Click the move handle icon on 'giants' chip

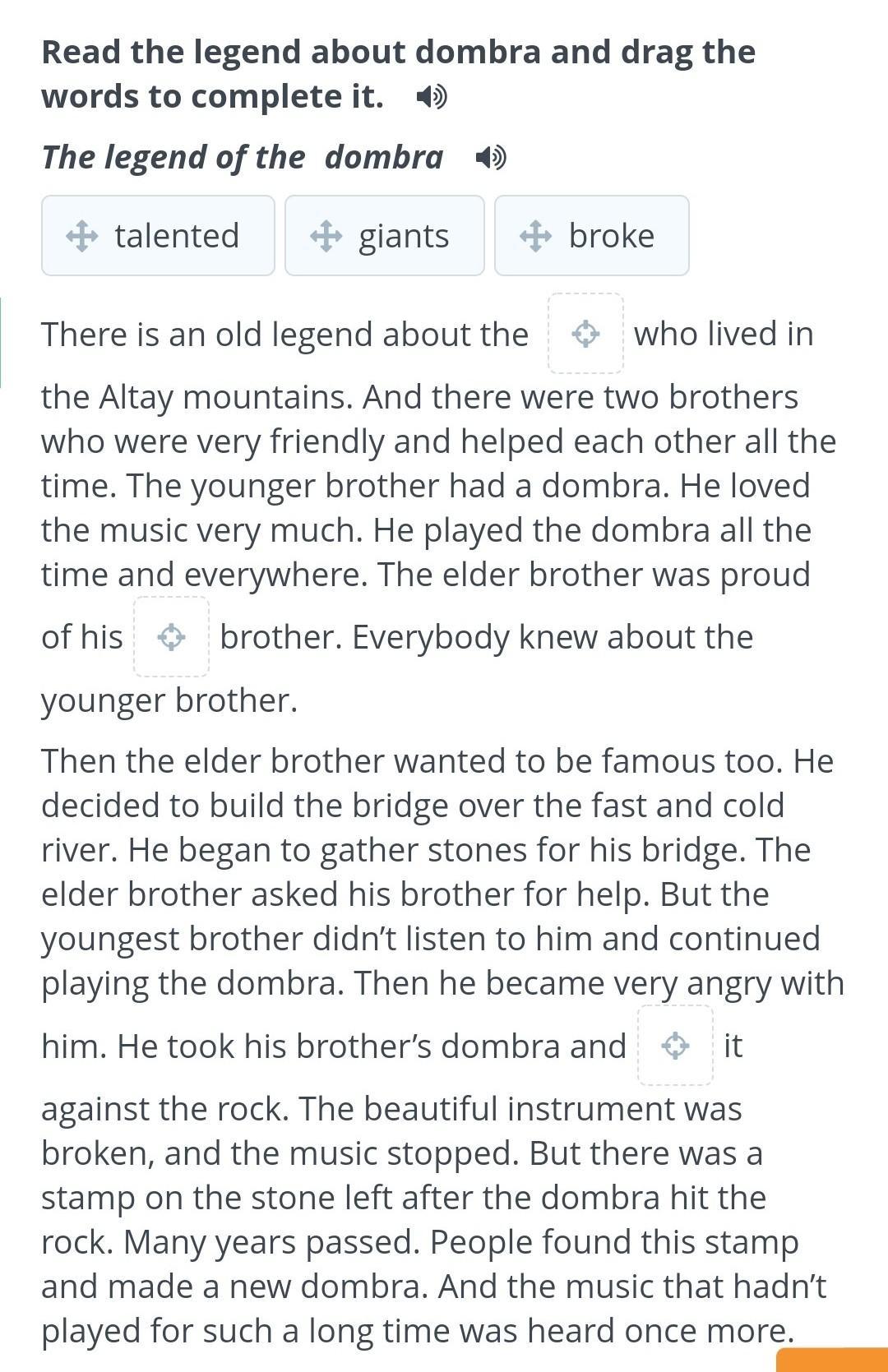[x=326, y=236]
